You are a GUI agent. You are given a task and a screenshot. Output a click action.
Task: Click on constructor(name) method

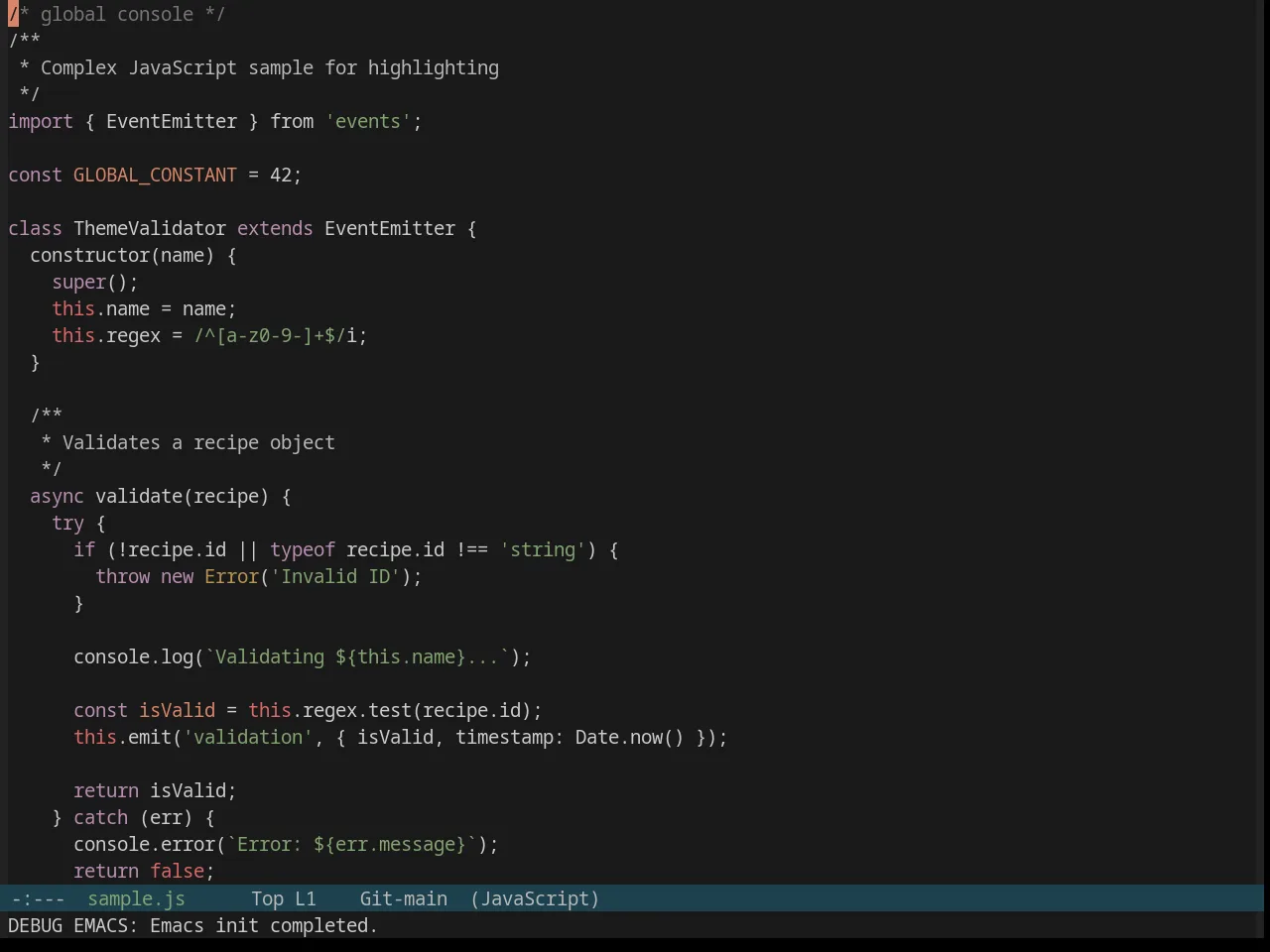122,255
